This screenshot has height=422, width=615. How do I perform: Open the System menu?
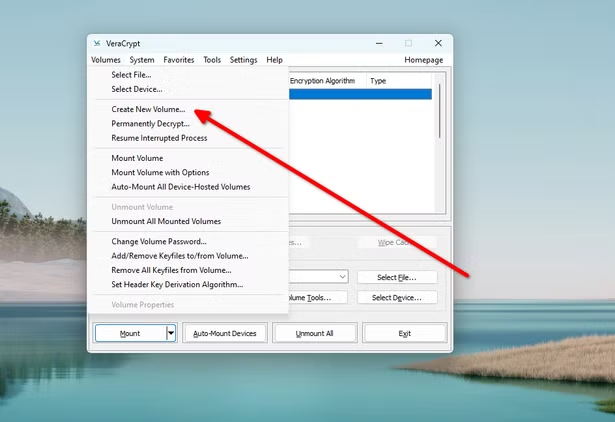click(x=142, y=60)
